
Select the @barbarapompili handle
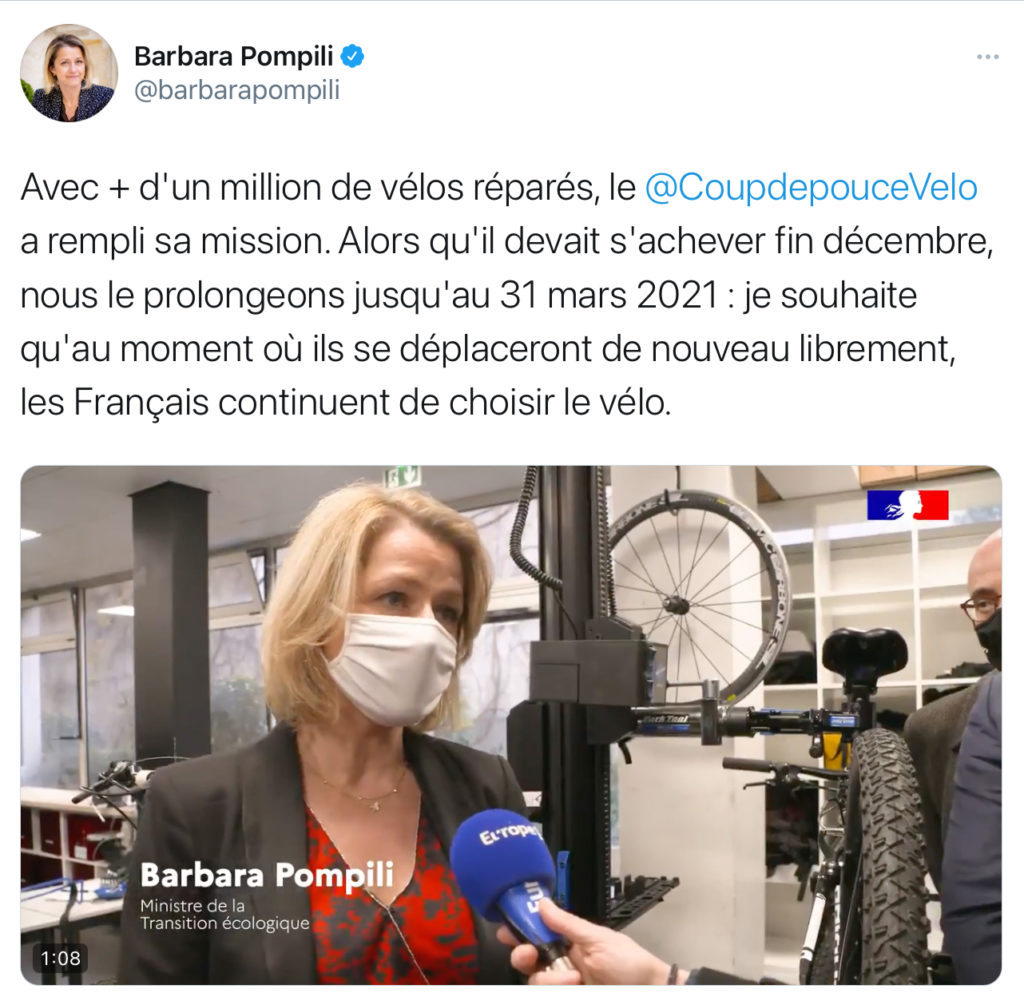[x=237, y=90]
